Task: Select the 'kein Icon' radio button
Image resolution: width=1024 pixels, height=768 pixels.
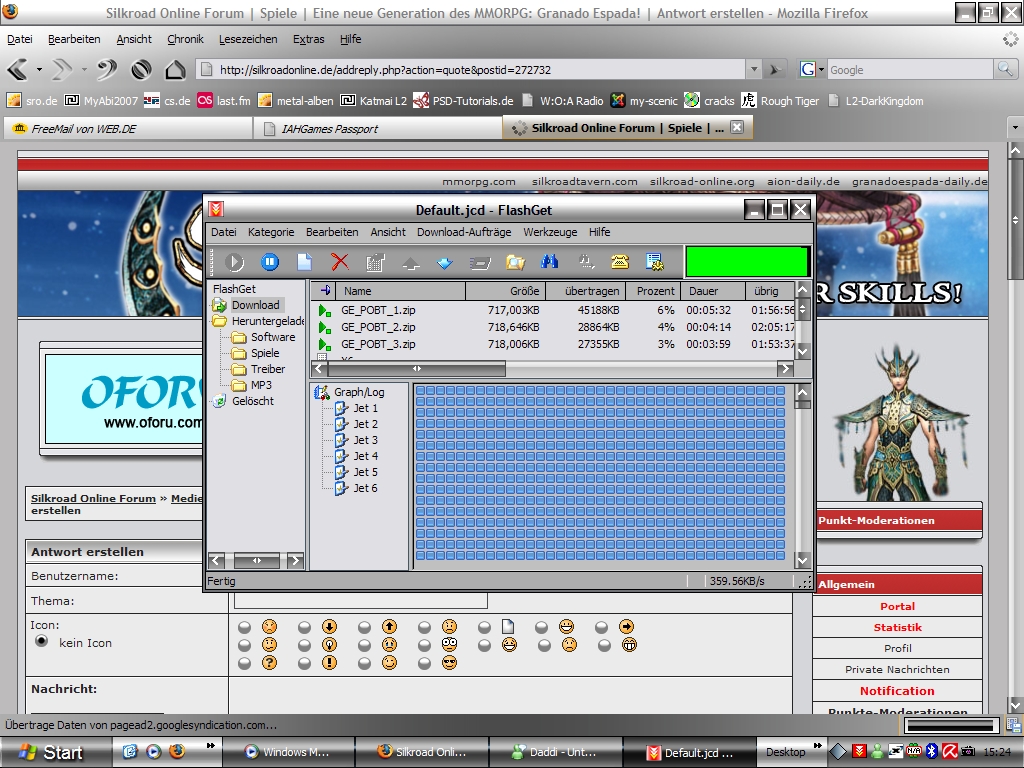Action: (x=42, y=641)
